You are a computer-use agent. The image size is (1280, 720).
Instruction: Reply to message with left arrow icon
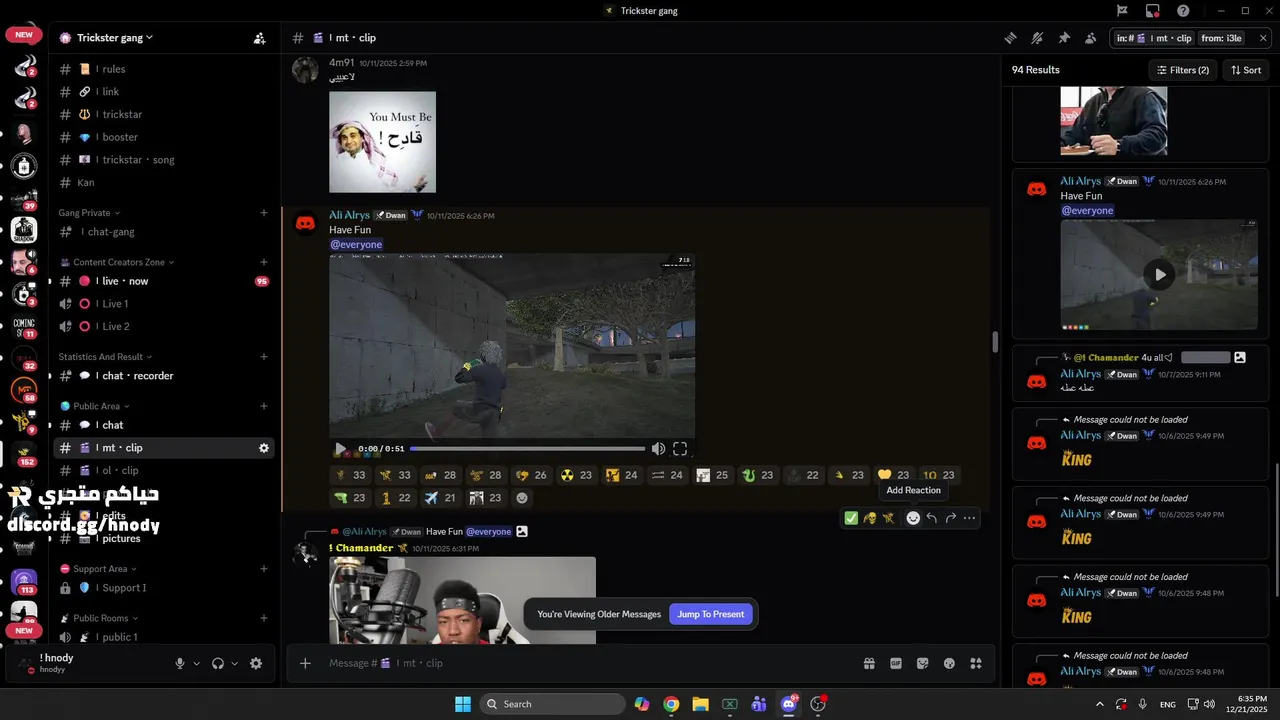[x=932, y=518]
